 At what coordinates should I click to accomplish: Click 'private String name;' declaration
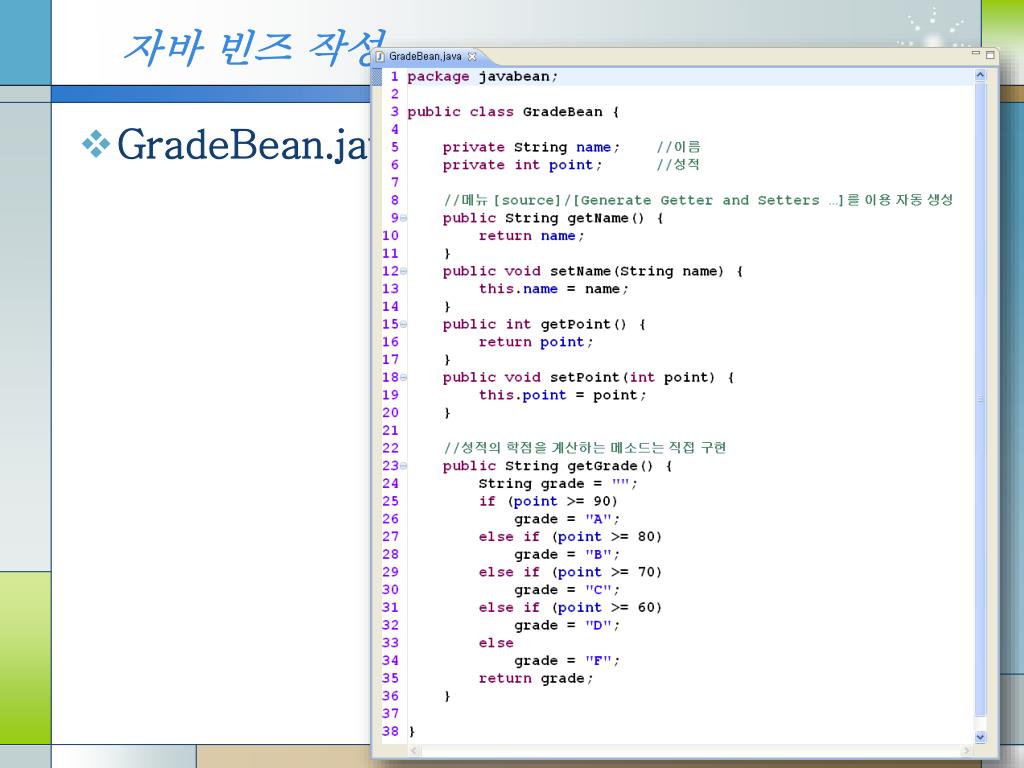click(531, 147)
